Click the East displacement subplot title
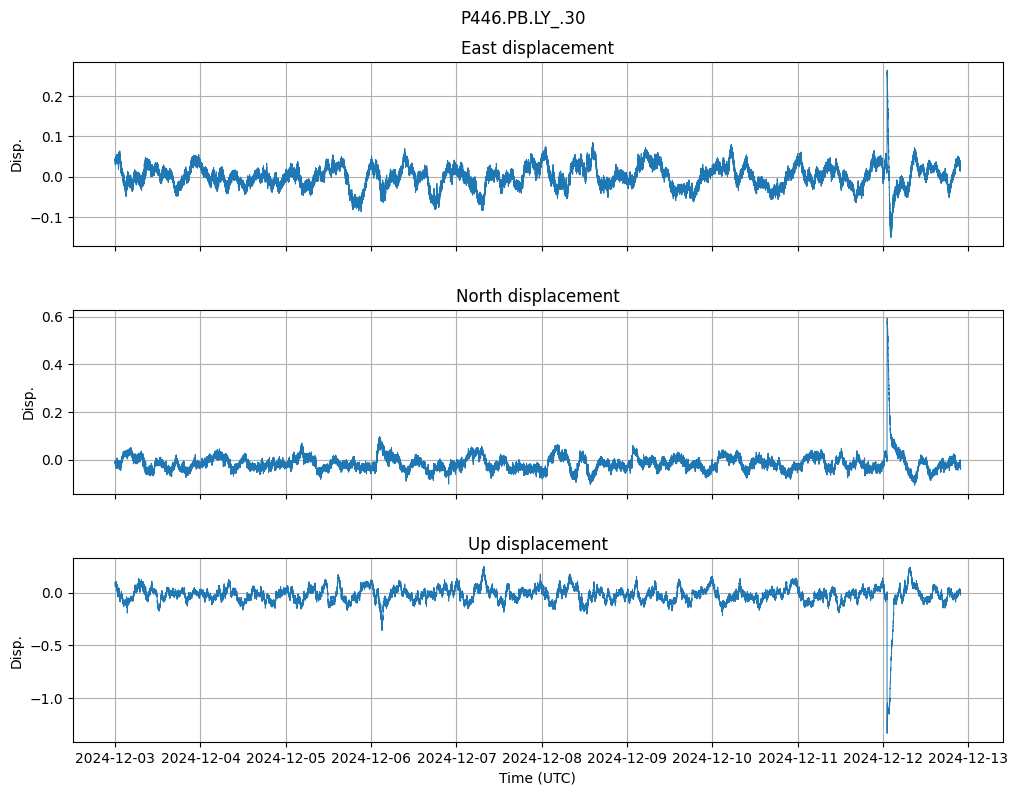1018x795 pixels. (537, 48)
